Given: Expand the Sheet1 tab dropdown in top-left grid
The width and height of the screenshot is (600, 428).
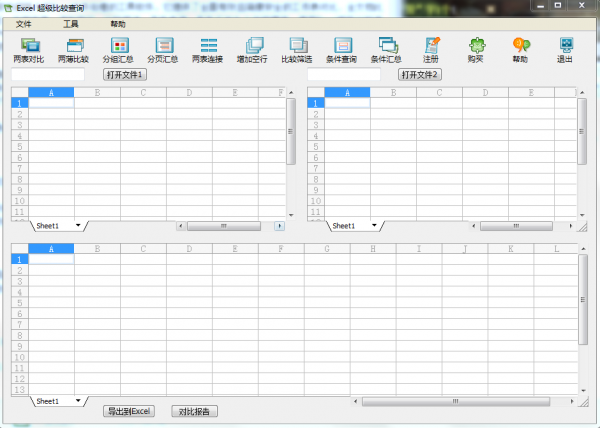Looking at the screenshot, I should pyautogui.click(x=77, y=226).
